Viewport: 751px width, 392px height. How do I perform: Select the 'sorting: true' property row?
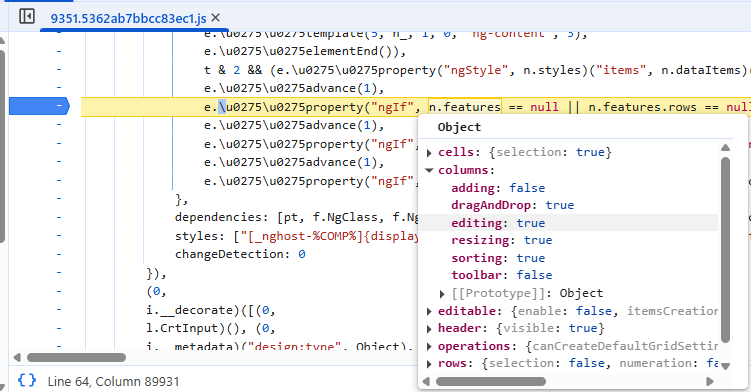498,258
